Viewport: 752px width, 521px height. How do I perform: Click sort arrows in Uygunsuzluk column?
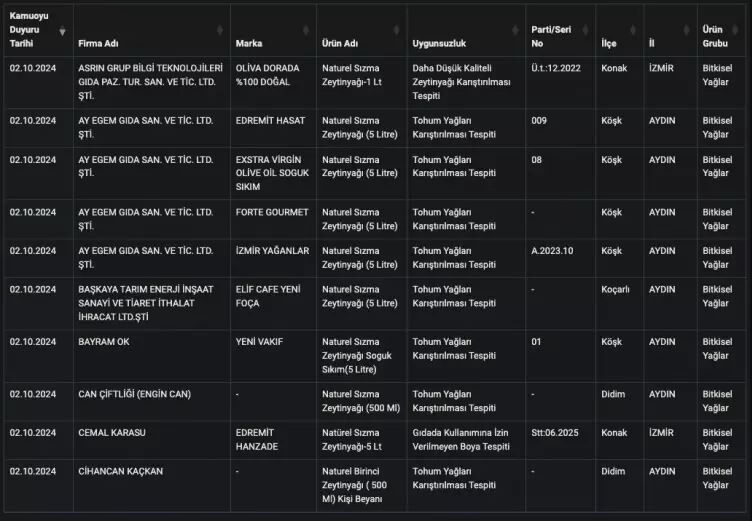517,31
